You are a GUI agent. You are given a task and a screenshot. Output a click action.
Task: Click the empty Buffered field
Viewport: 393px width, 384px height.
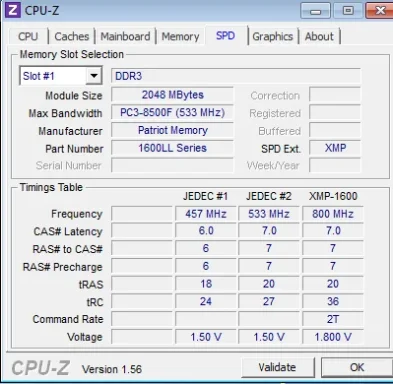pos(335,130)
